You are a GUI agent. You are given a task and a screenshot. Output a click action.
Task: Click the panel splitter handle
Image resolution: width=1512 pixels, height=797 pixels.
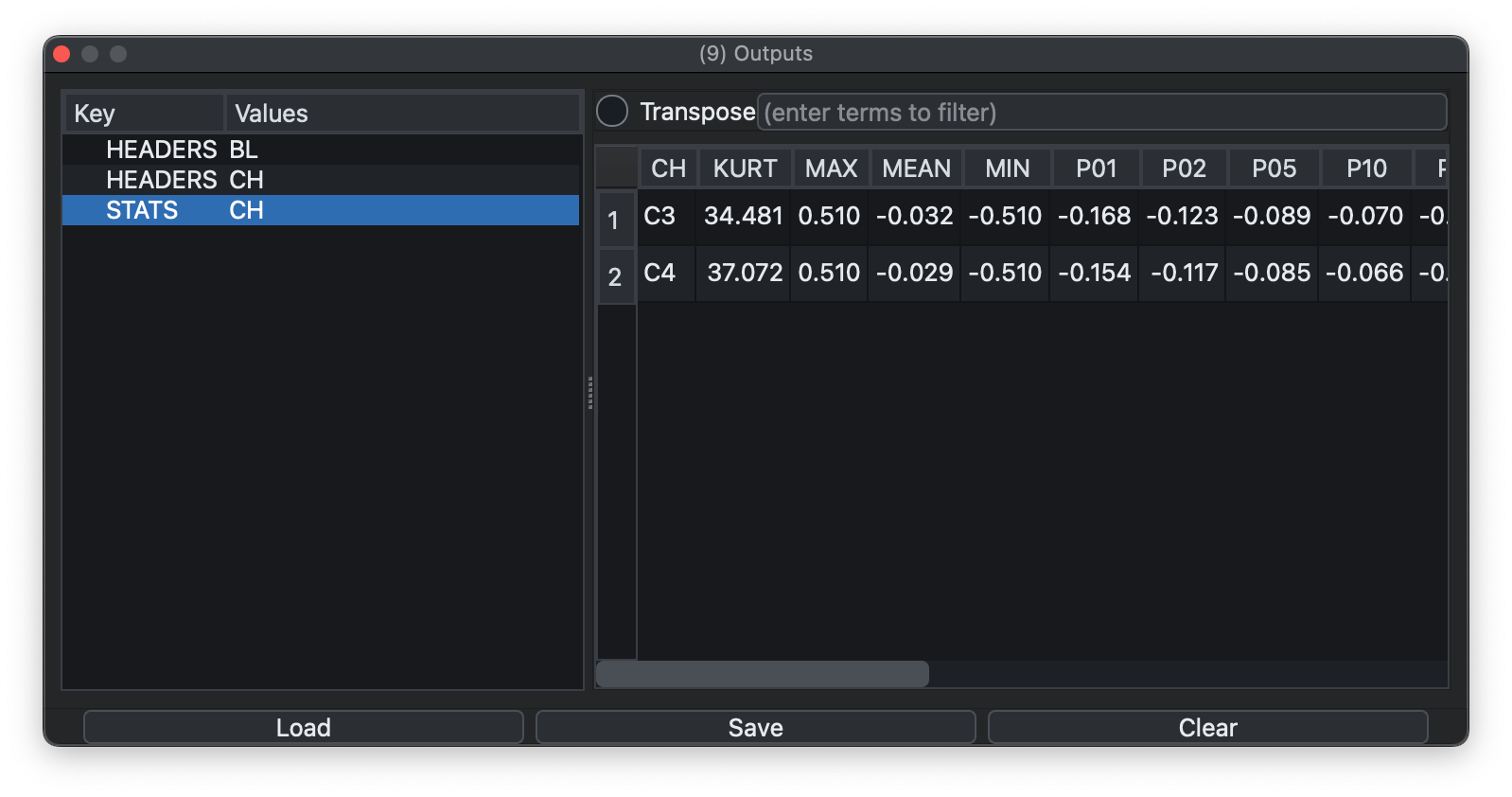tap(590, 392)
